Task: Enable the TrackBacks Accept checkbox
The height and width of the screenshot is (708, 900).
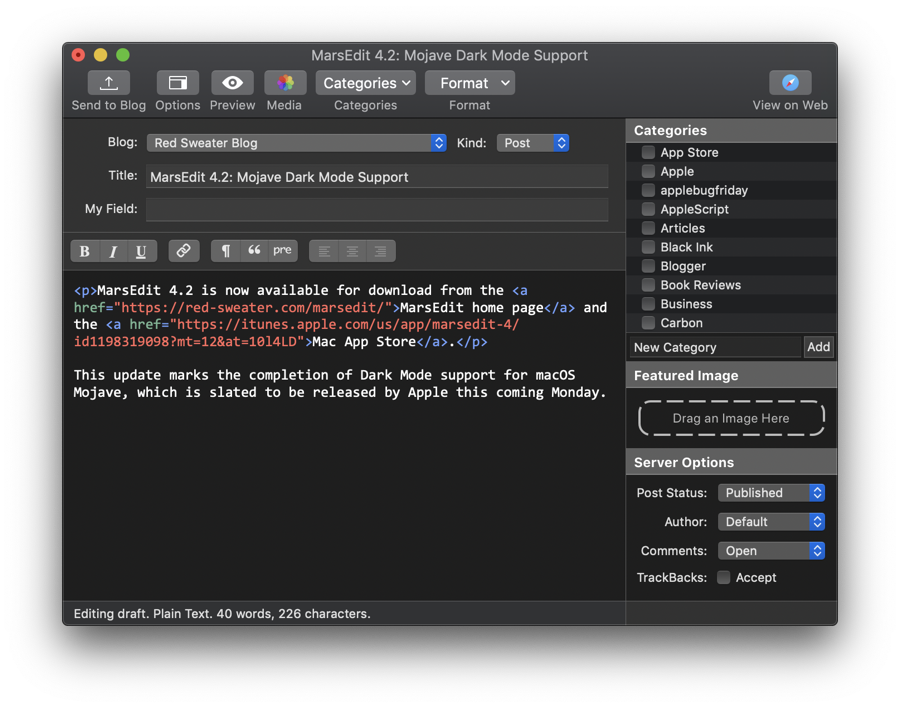Action: [x=723, y=578]
